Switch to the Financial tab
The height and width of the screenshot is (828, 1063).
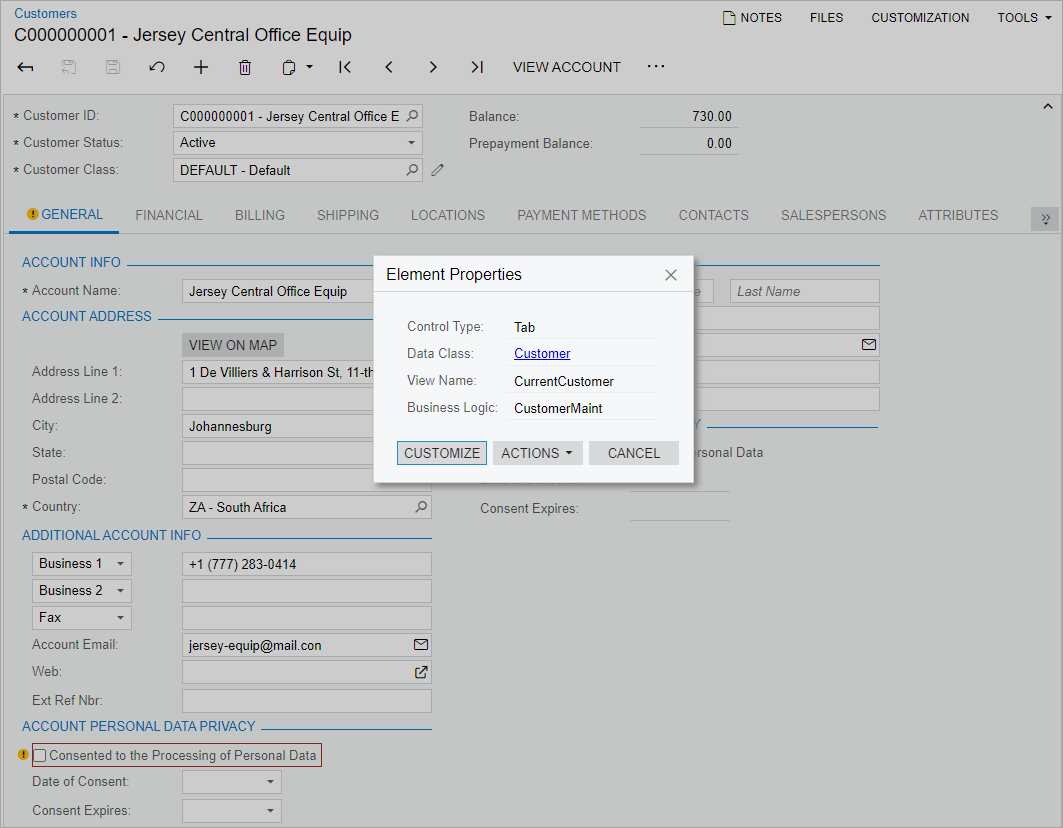(x=169, y=215)
